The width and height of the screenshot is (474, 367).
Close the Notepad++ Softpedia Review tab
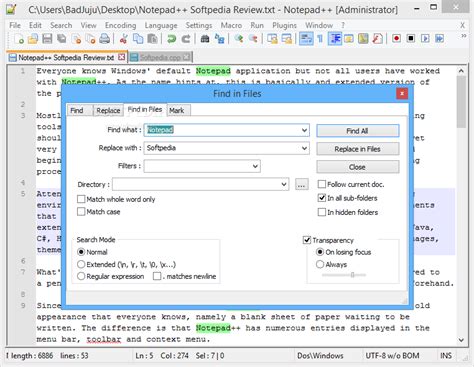pos(122,57)
